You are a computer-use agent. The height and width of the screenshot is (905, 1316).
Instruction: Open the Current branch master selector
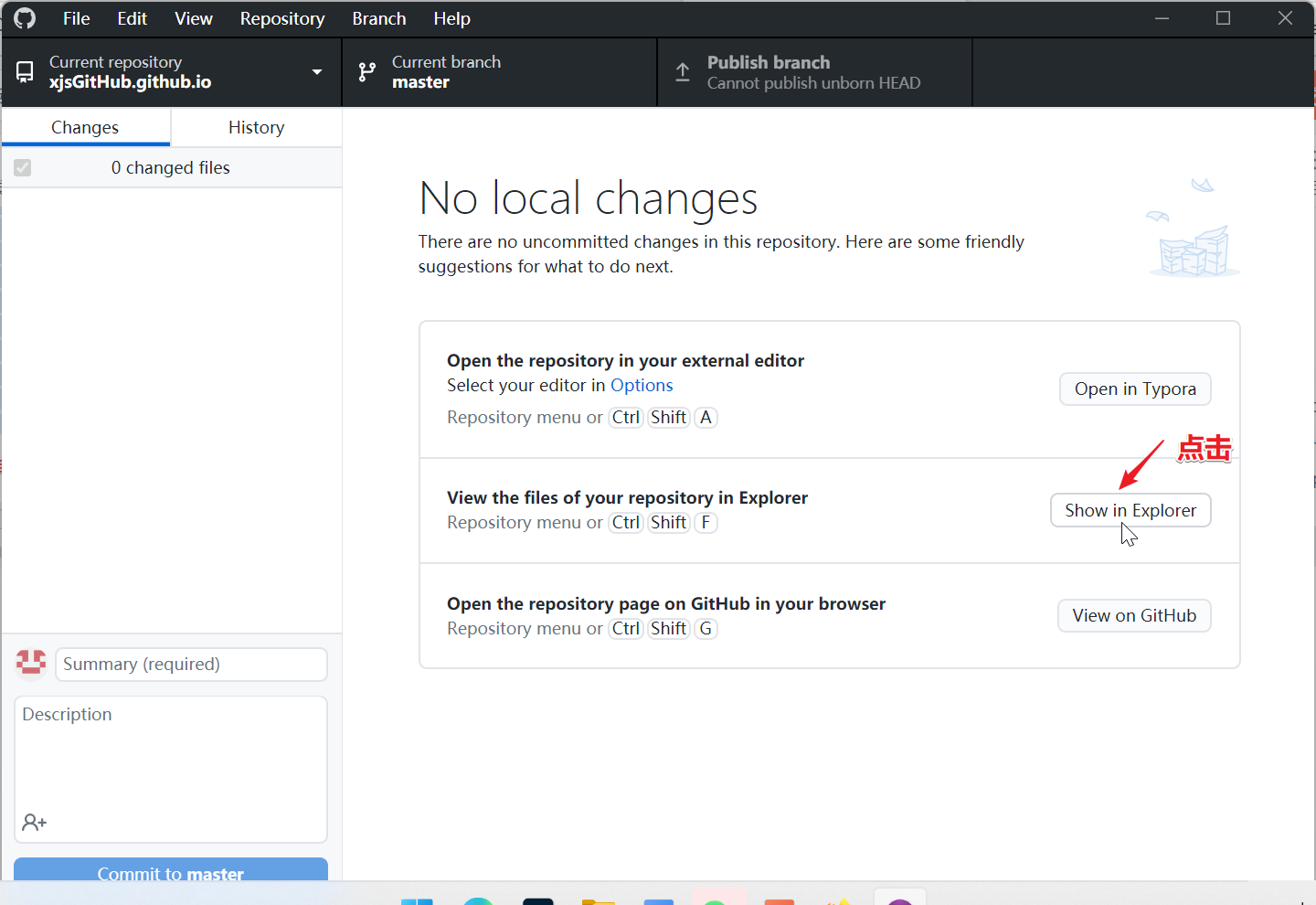coord(500,72)
